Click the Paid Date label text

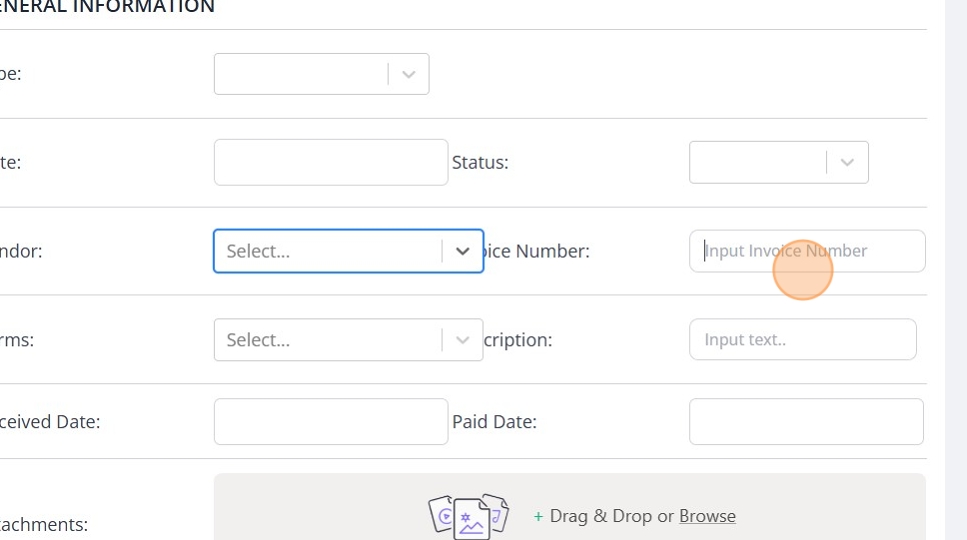[x=494, y=422]
